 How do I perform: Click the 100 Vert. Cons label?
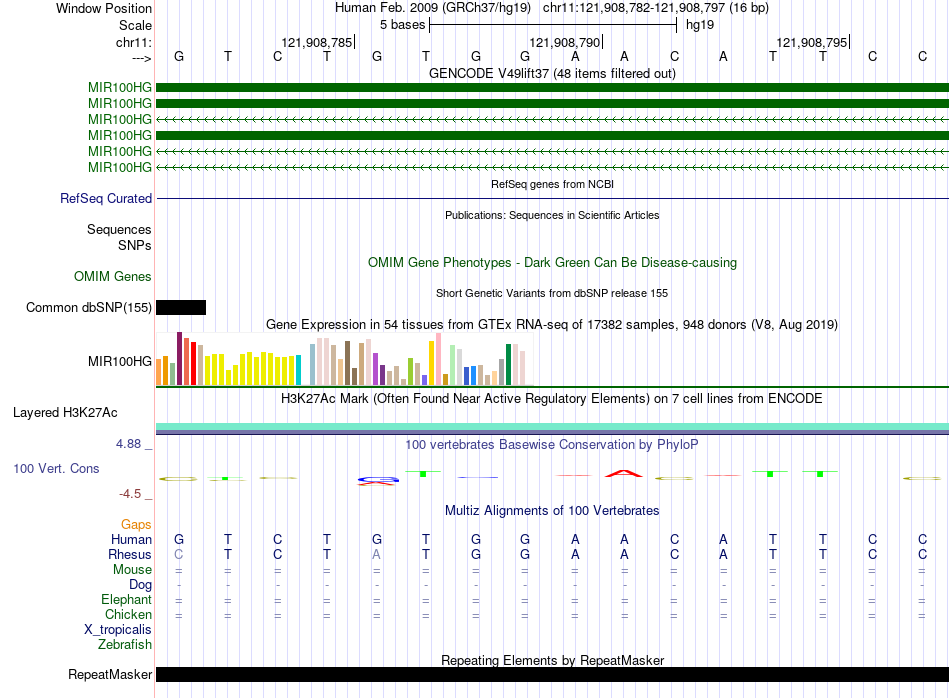(56, 468)
